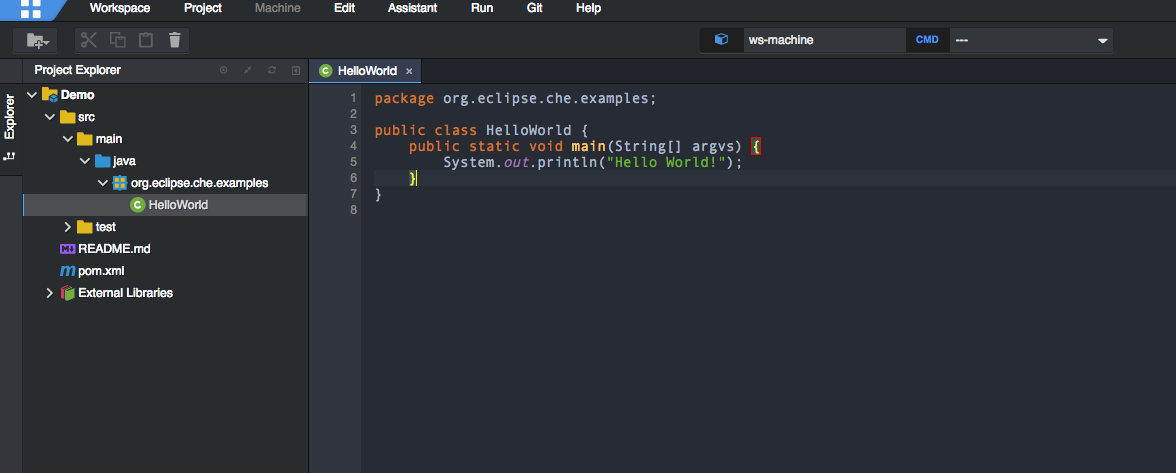Collapse all using Project Explorer arrows icon
1176x473 pixels.
point(248,70)
